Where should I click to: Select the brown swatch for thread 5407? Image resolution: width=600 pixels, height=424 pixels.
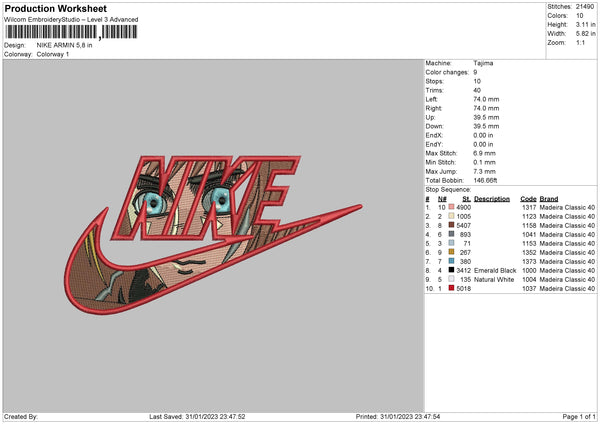click(x=451, y=225)
